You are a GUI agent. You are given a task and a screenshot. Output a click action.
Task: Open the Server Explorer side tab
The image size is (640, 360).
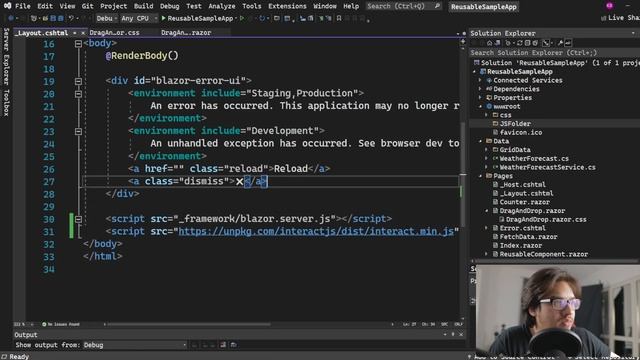coord(6,56)
